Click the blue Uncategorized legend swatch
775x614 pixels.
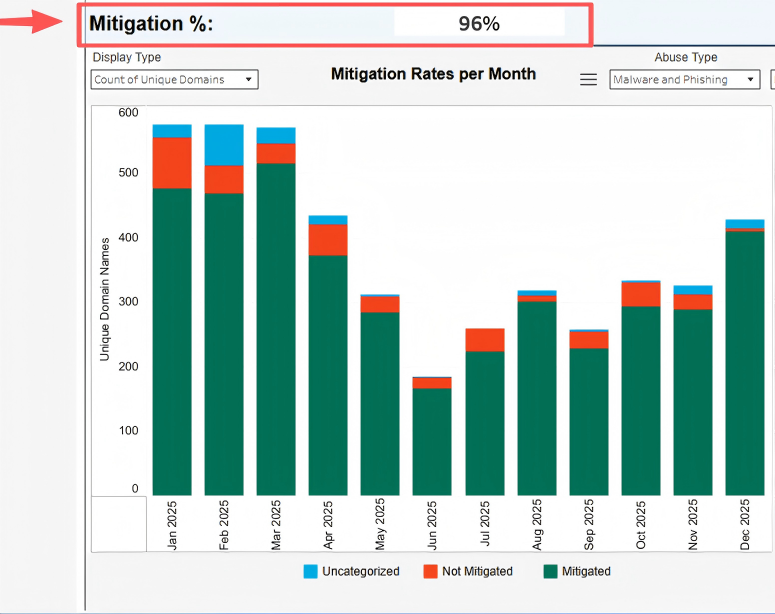point(310,572)
